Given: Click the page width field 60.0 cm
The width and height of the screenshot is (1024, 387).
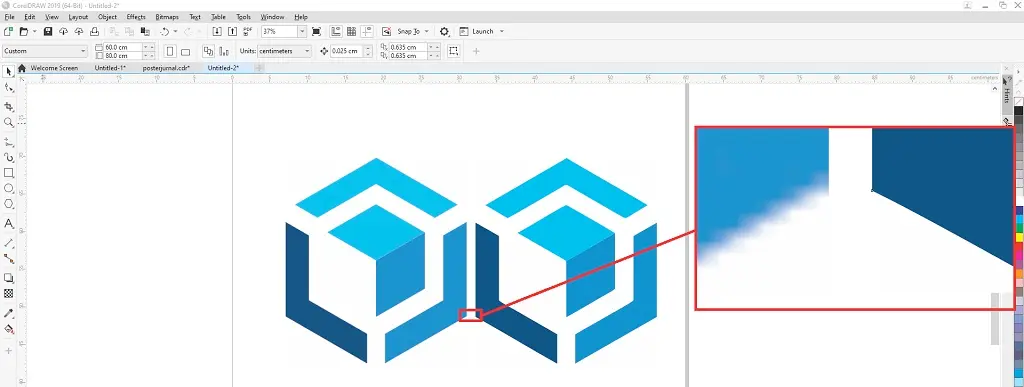Looking at the screenshot, I should (123, 47).
